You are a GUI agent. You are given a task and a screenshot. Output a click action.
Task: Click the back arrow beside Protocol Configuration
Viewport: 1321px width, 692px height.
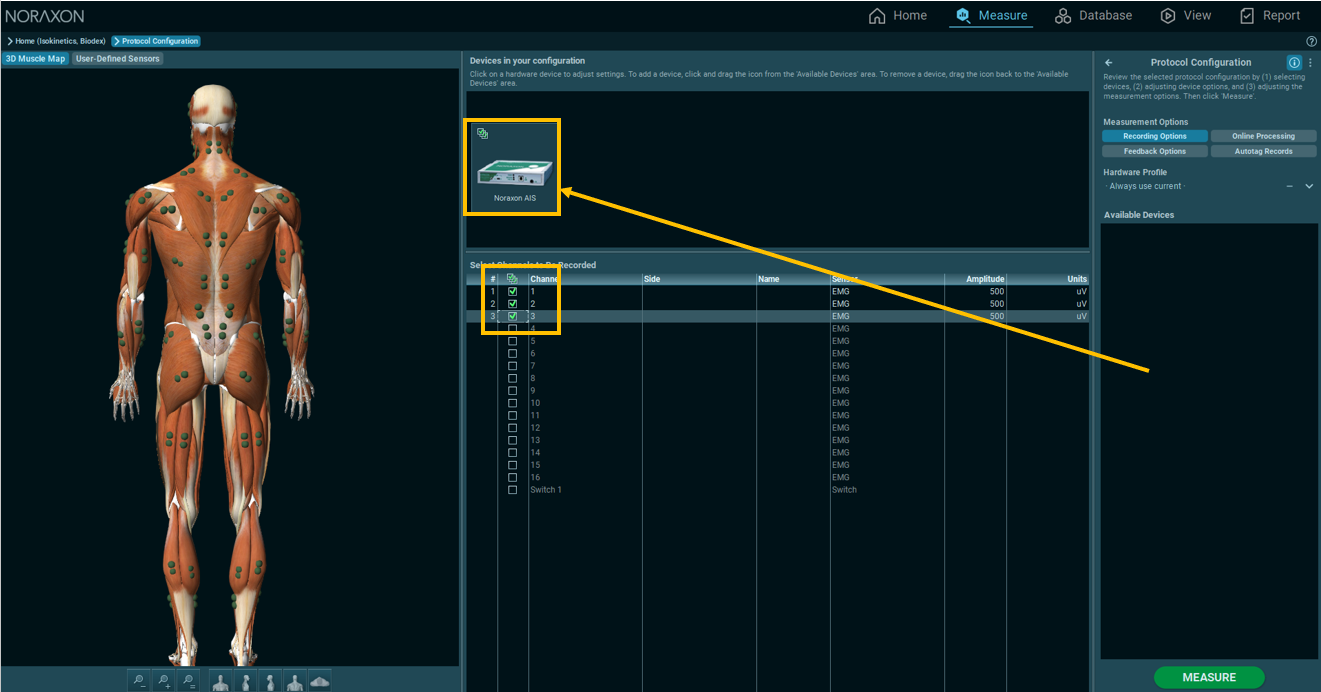coord(1108,62)
